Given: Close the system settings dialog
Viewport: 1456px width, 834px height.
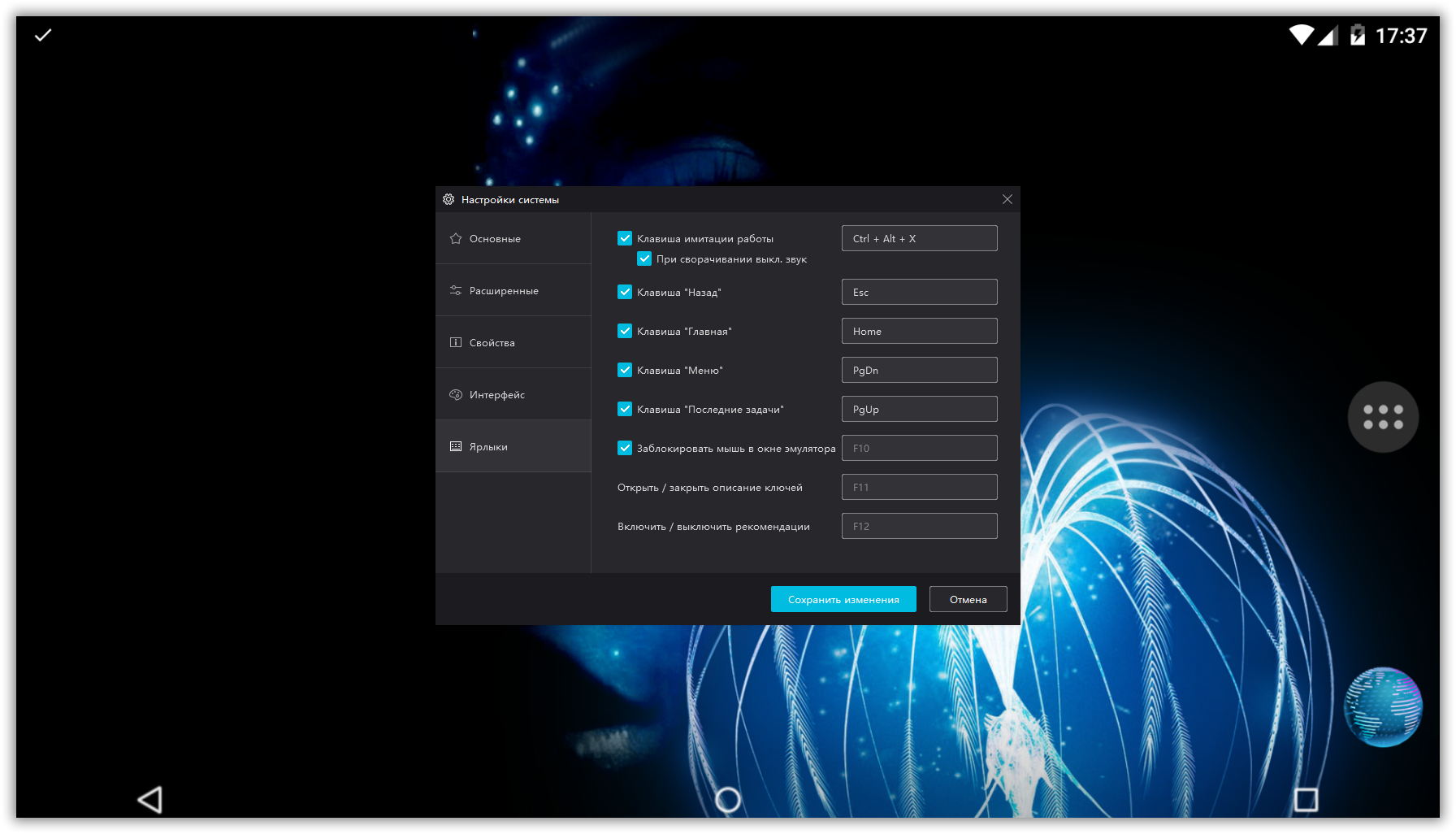Looking at the screenshot, I should tap(1007, 199).
